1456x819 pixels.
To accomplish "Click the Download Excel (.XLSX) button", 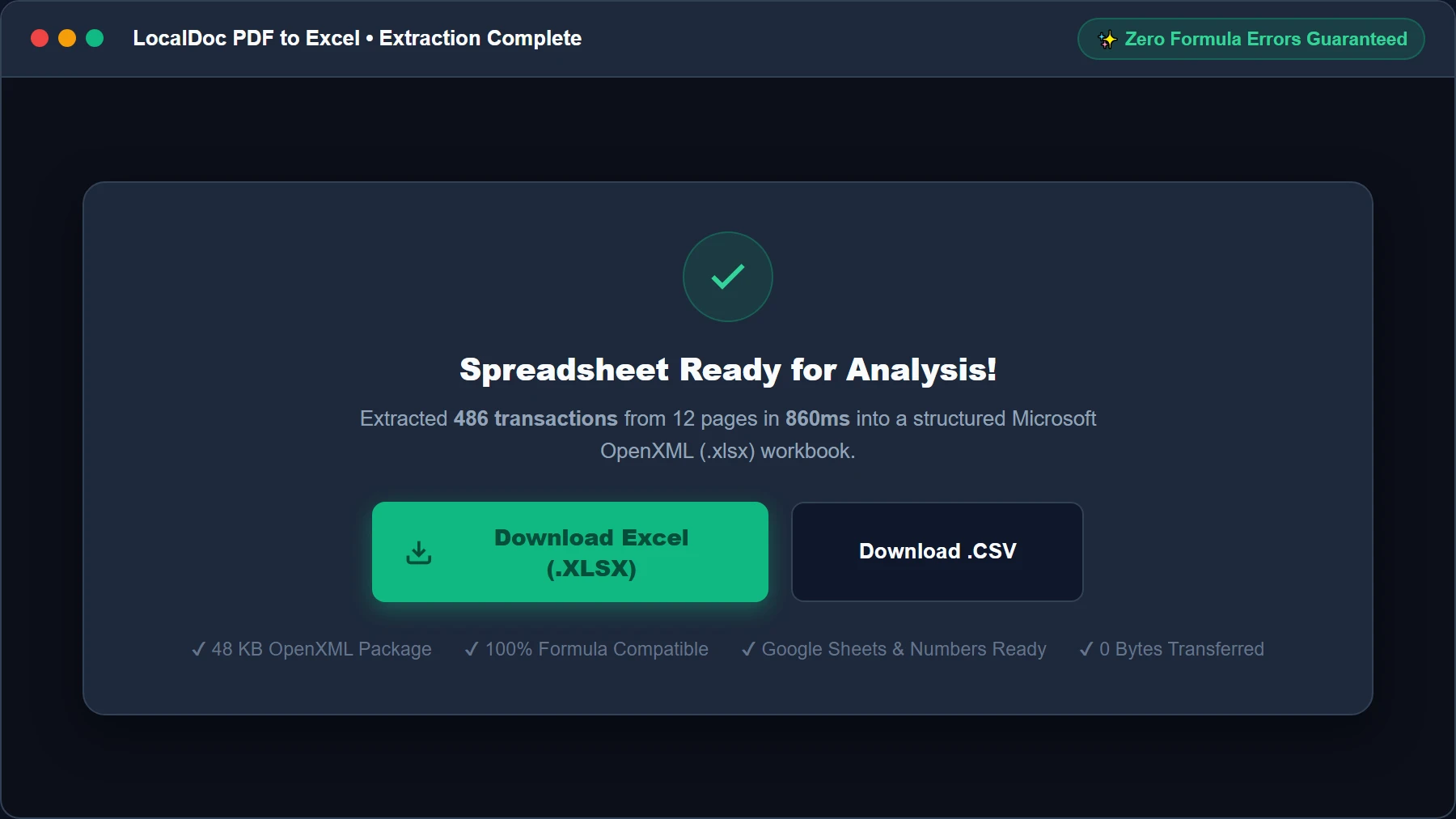I will (x=570, y=552).
